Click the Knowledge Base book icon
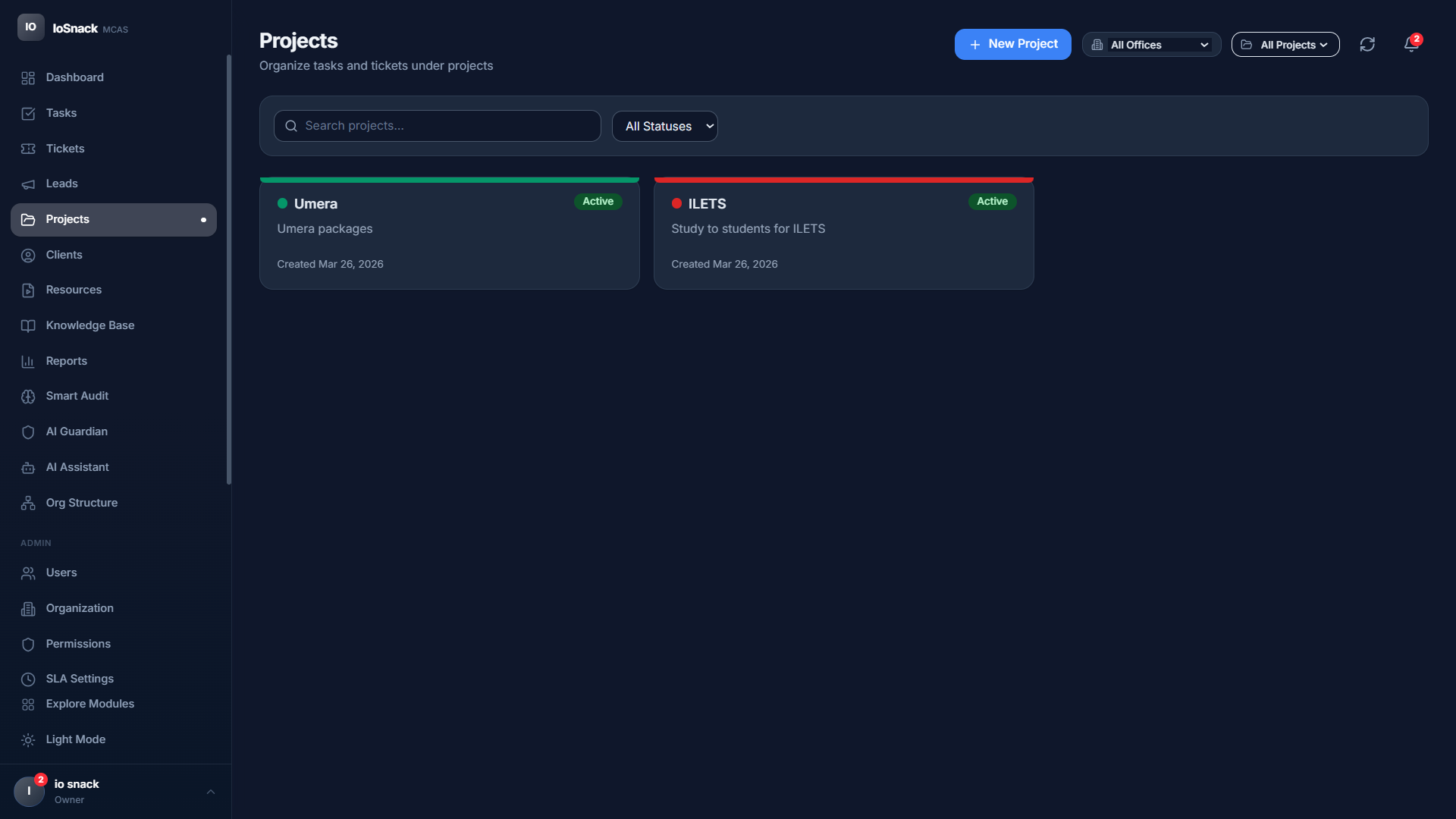Image resolution: width=1456 pixels, height=819 pixels. tap(28, 326)
